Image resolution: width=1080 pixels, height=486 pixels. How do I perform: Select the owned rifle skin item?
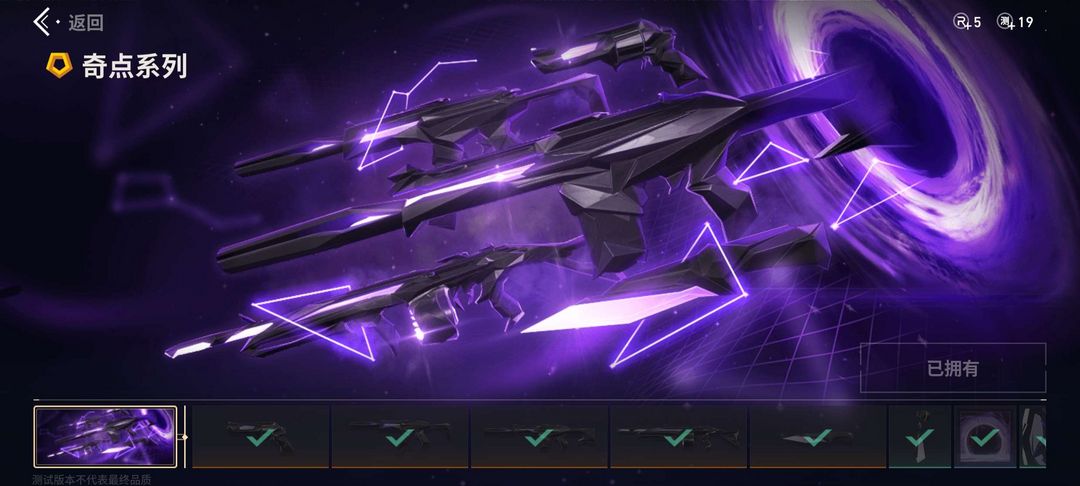pos(539,436)
